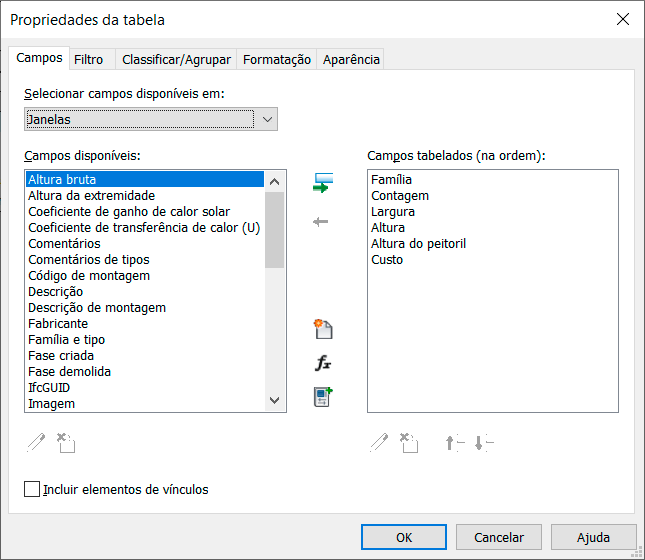Screen dimensions: 645x560
Task: Select the Fabricante field
Action: coord(145,324)
